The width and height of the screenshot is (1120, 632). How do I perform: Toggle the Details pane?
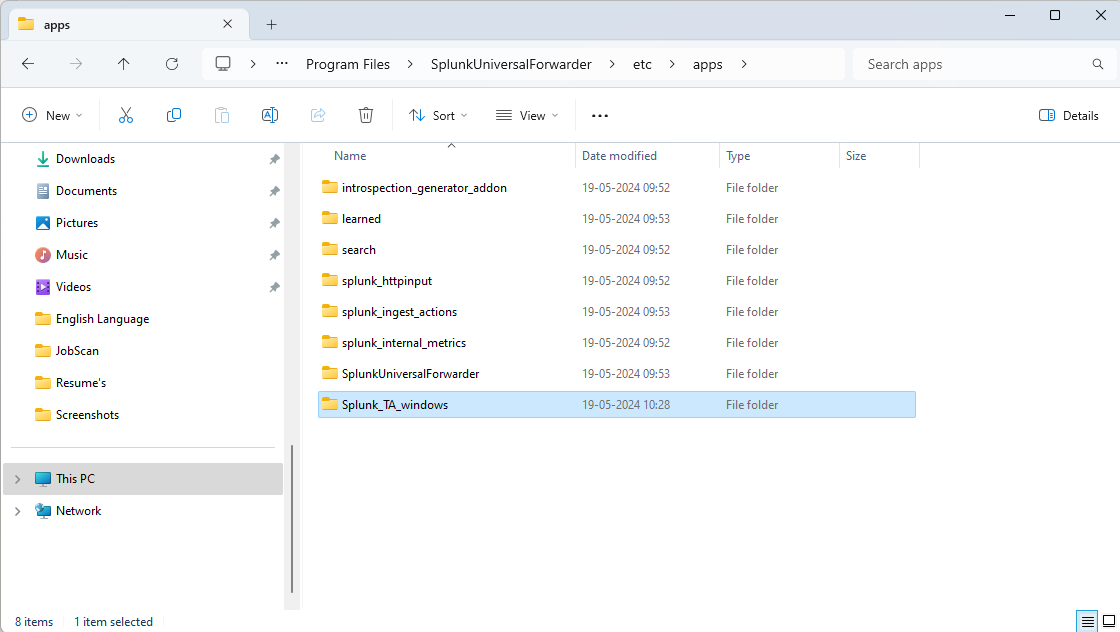tap(1069, 116)
